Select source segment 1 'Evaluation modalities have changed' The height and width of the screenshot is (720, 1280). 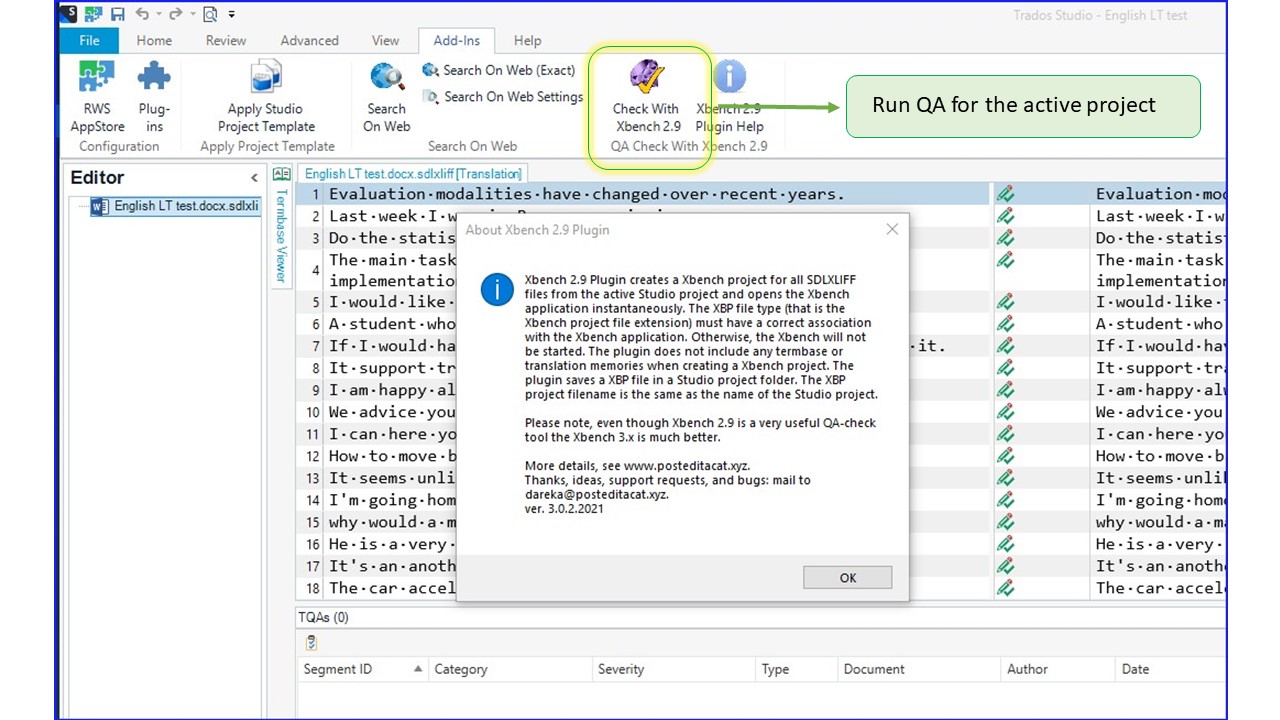pyautogui.click(x=657, y=194)
